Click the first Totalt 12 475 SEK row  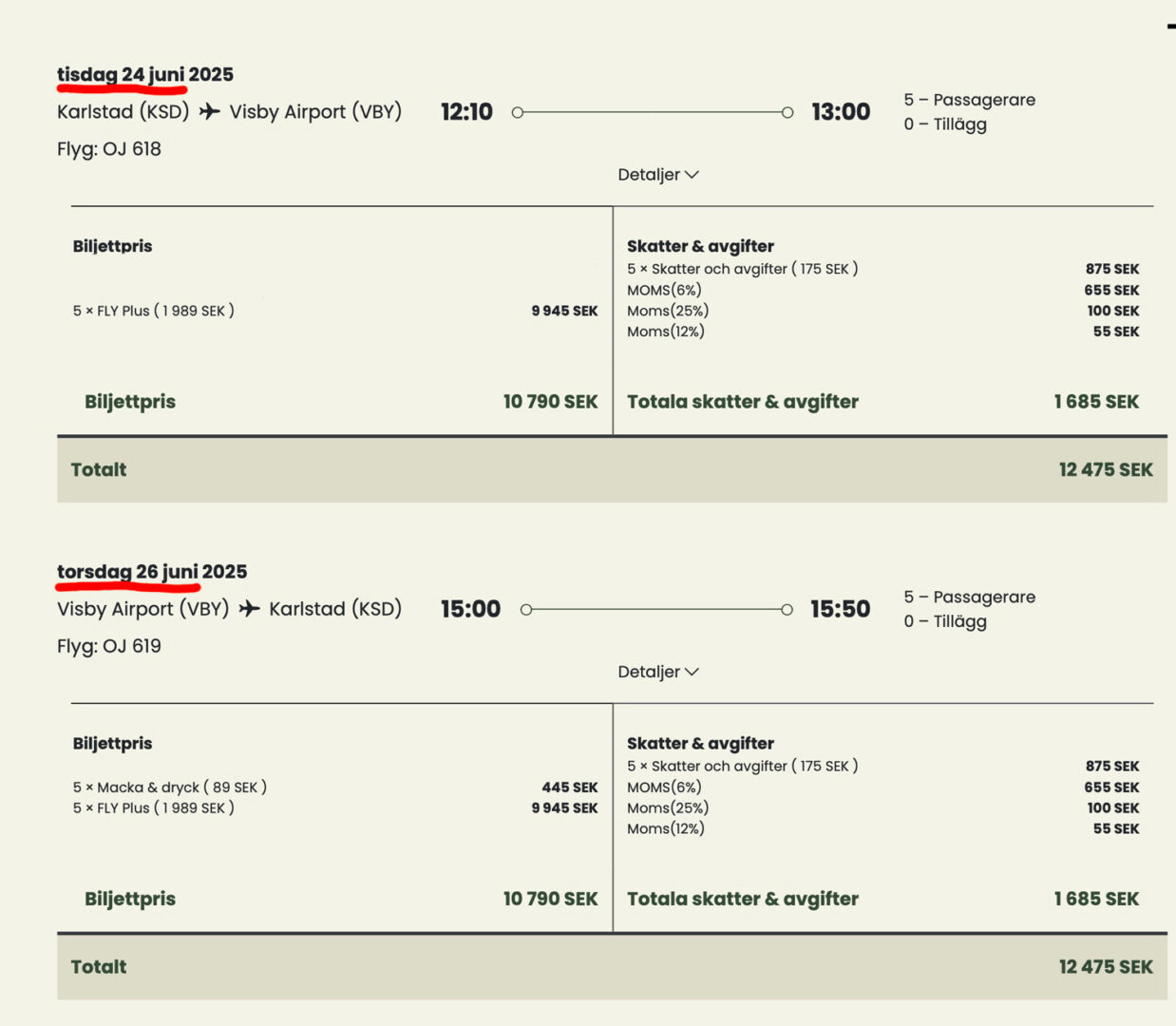tap(612, 469)
